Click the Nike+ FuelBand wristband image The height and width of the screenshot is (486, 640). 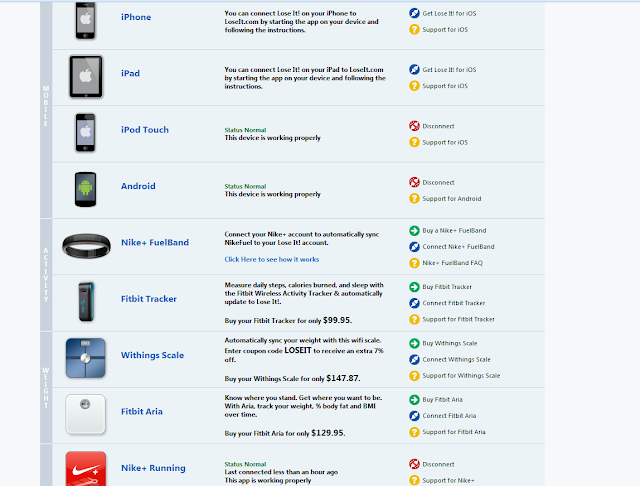86,246
